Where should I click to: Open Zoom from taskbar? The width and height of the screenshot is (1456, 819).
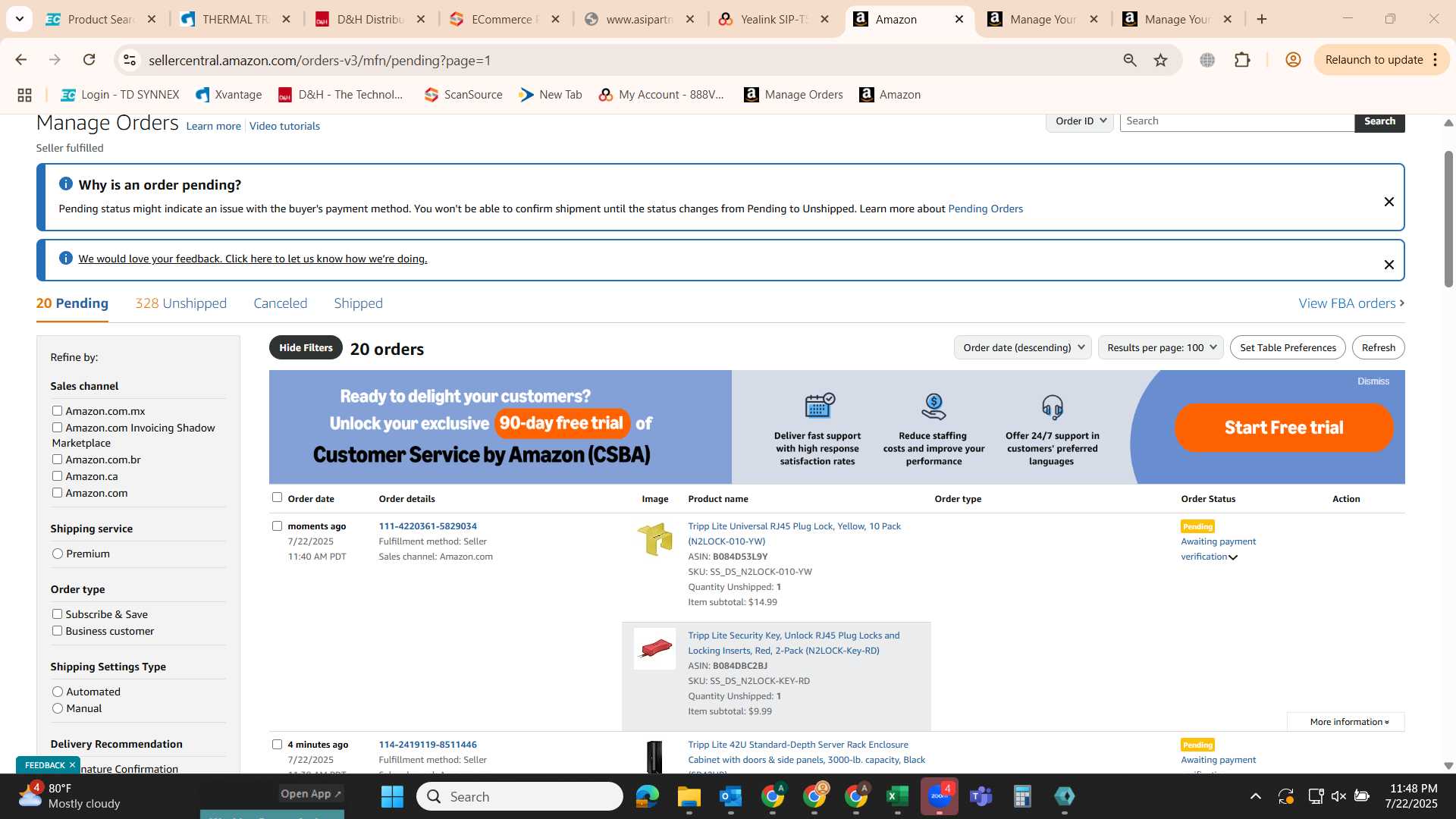tap(940, 796)
